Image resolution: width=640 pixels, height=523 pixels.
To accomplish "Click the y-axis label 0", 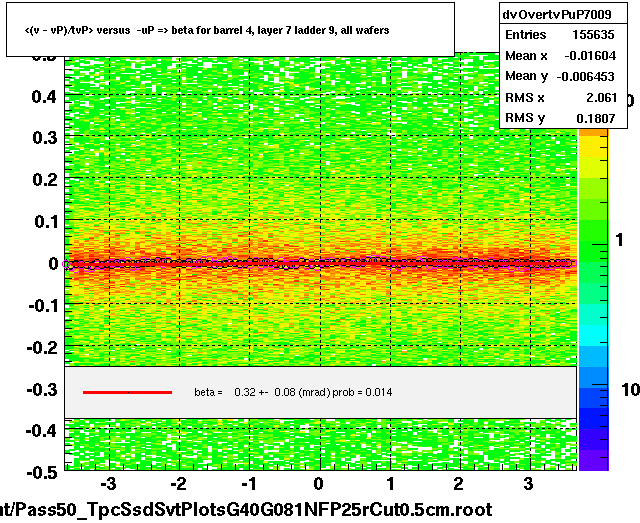I will click(x=53, y=264).
